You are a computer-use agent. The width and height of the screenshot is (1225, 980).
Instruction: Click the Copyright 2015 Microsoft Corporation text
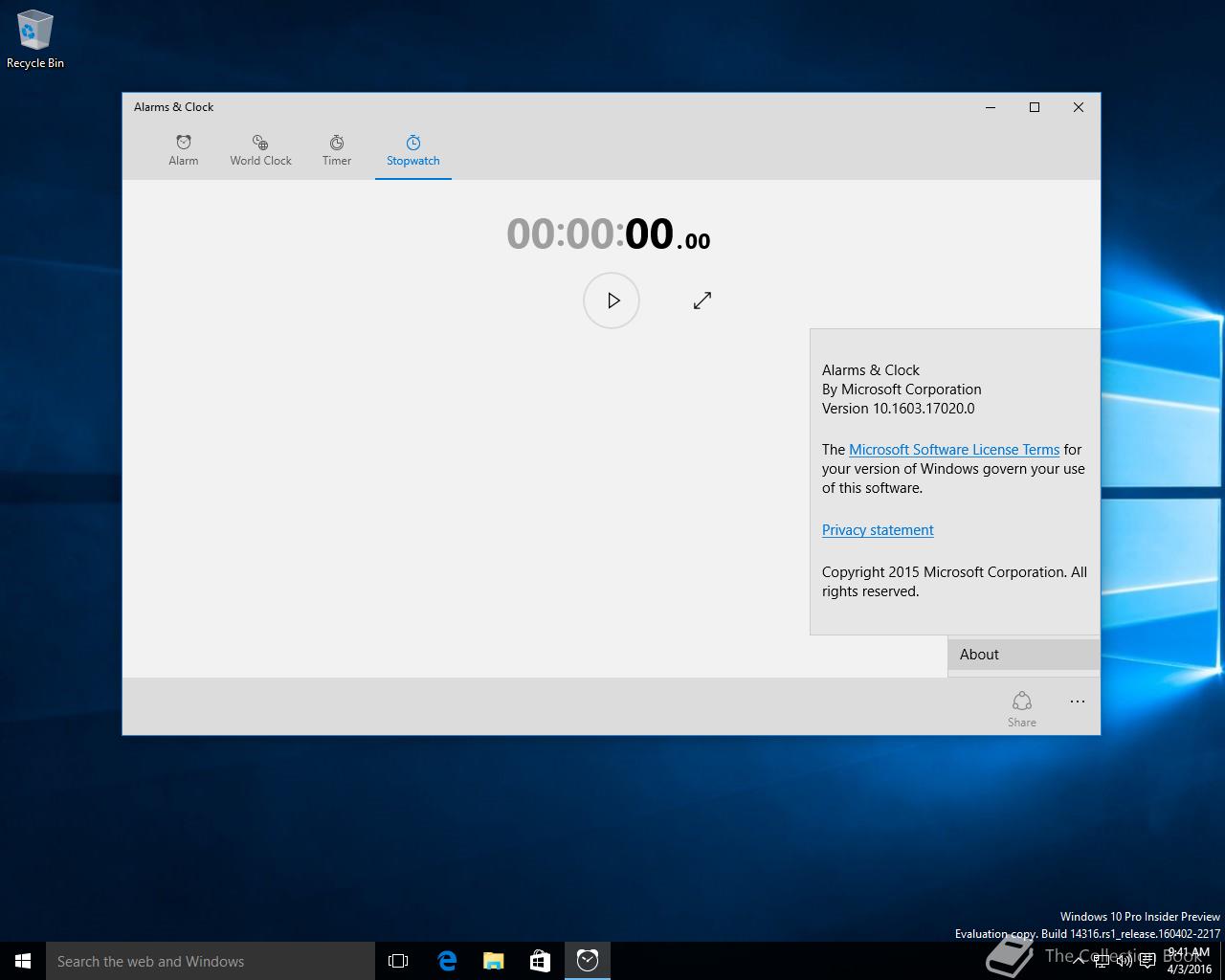pyautogui.click(x=943, y=572)
